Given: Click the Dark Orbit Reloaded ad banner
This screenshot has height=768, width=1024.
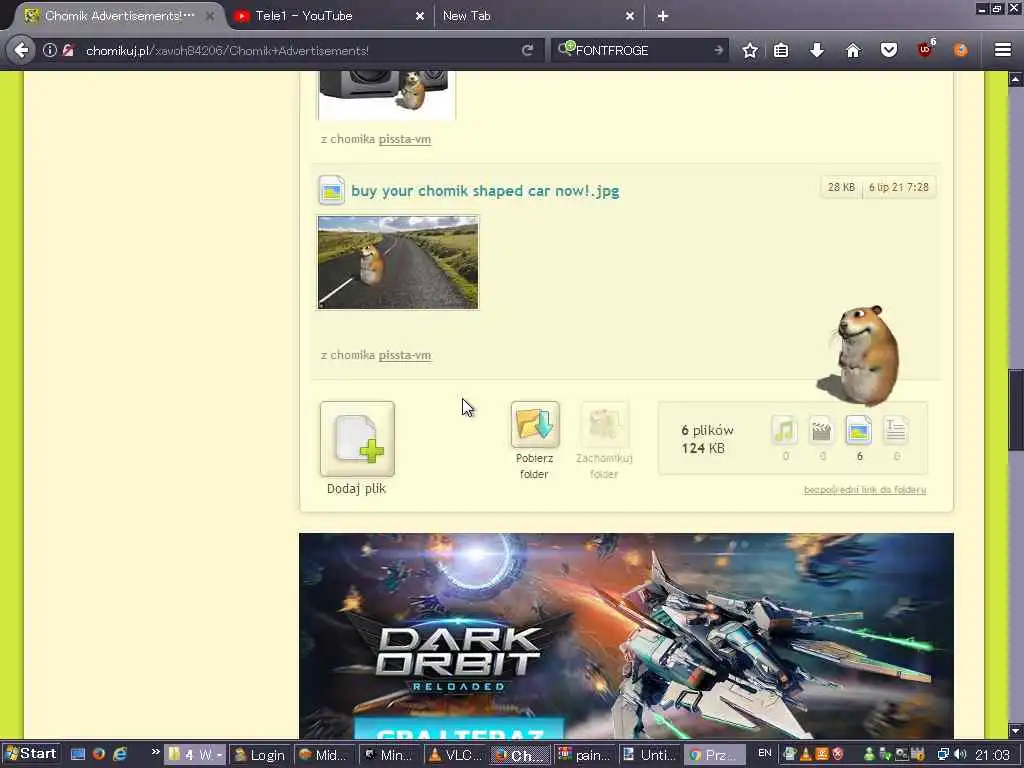Looking at the screenshot, I should (x=626, y=636).
